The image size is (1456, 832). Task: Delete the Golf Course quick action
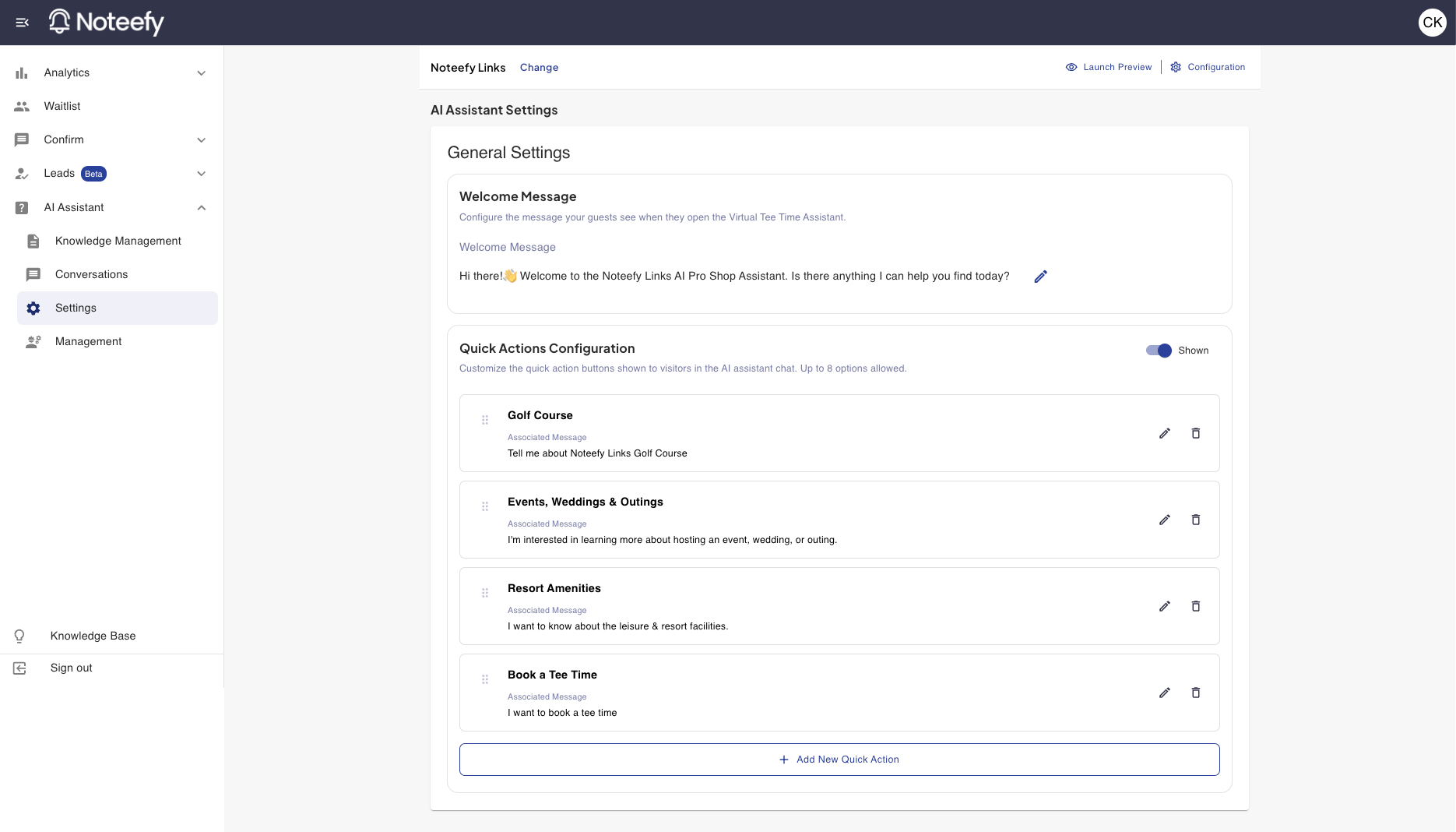(x=1195, y=433)
